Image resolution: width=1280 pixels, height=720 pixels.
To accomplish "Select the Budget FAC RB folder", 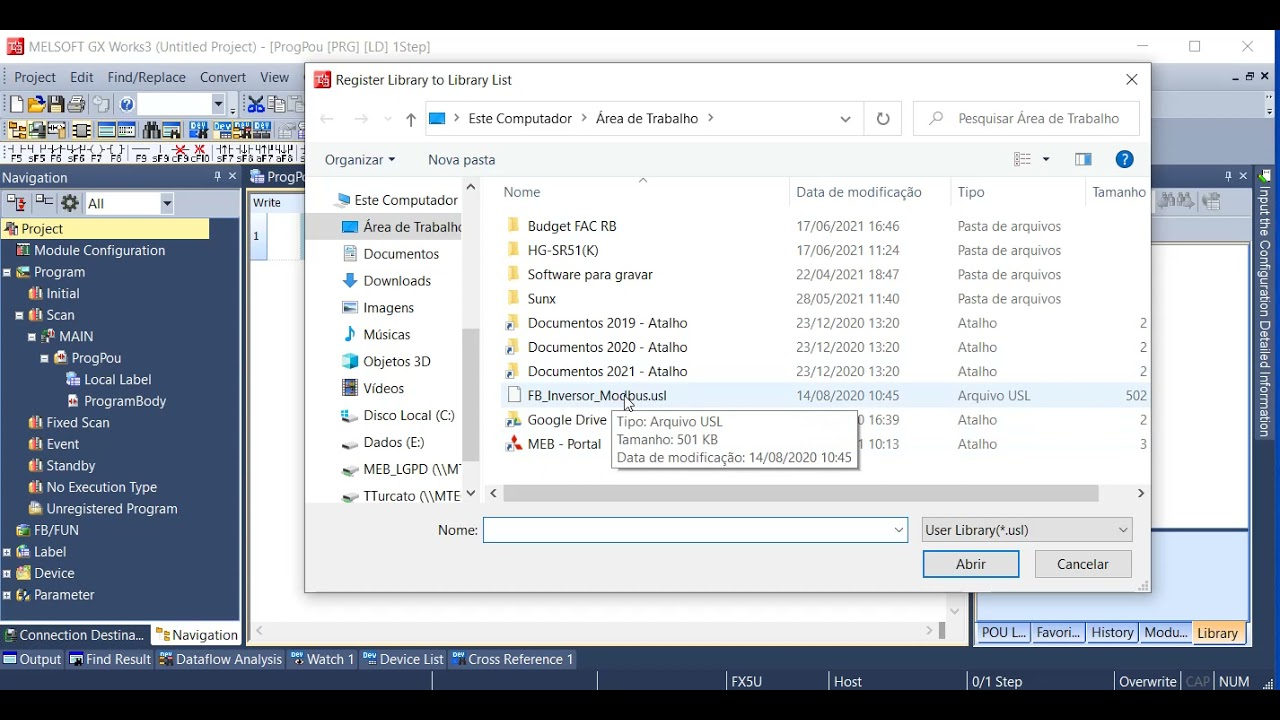I will [x=572, y=226].
